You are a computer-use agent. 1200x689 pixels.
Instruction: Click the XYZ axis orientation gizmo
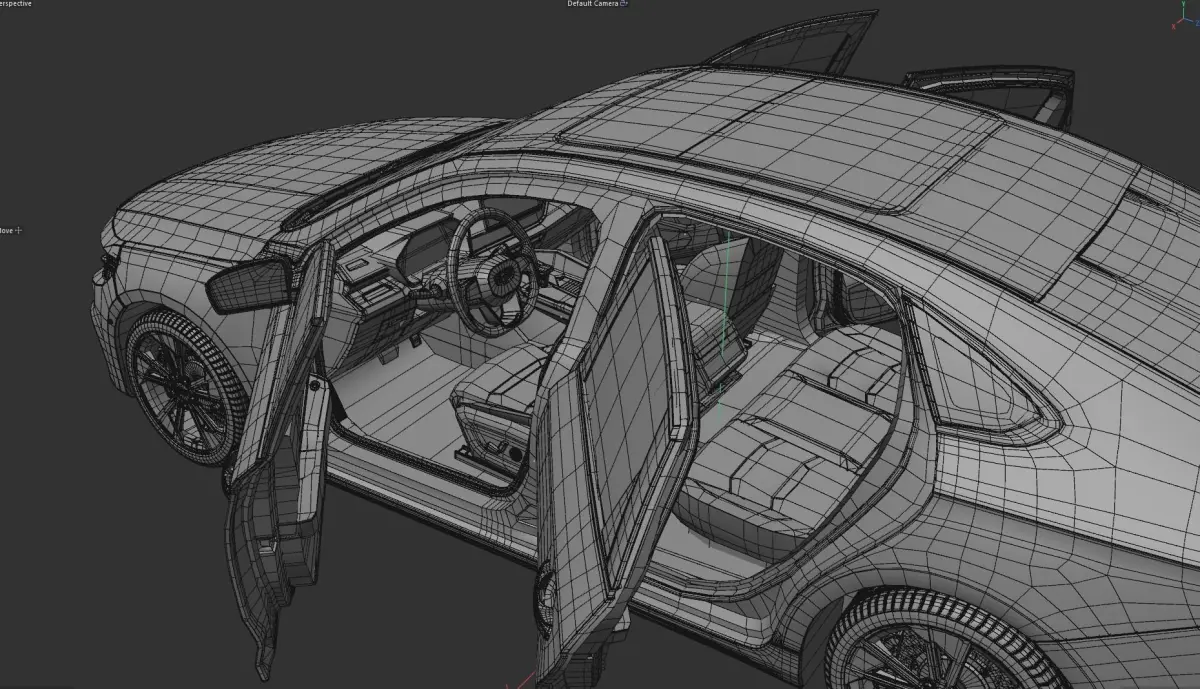point(1185,17)
